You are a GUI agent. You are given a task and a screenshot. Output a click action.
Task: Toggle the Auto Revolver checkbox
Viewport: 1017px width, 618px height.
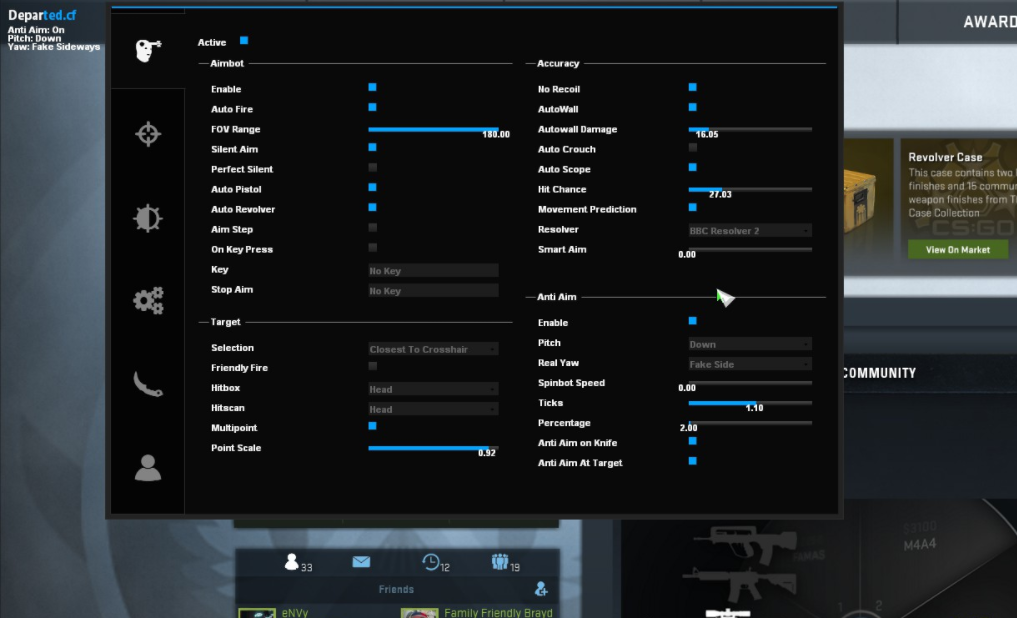coord(372,208)
